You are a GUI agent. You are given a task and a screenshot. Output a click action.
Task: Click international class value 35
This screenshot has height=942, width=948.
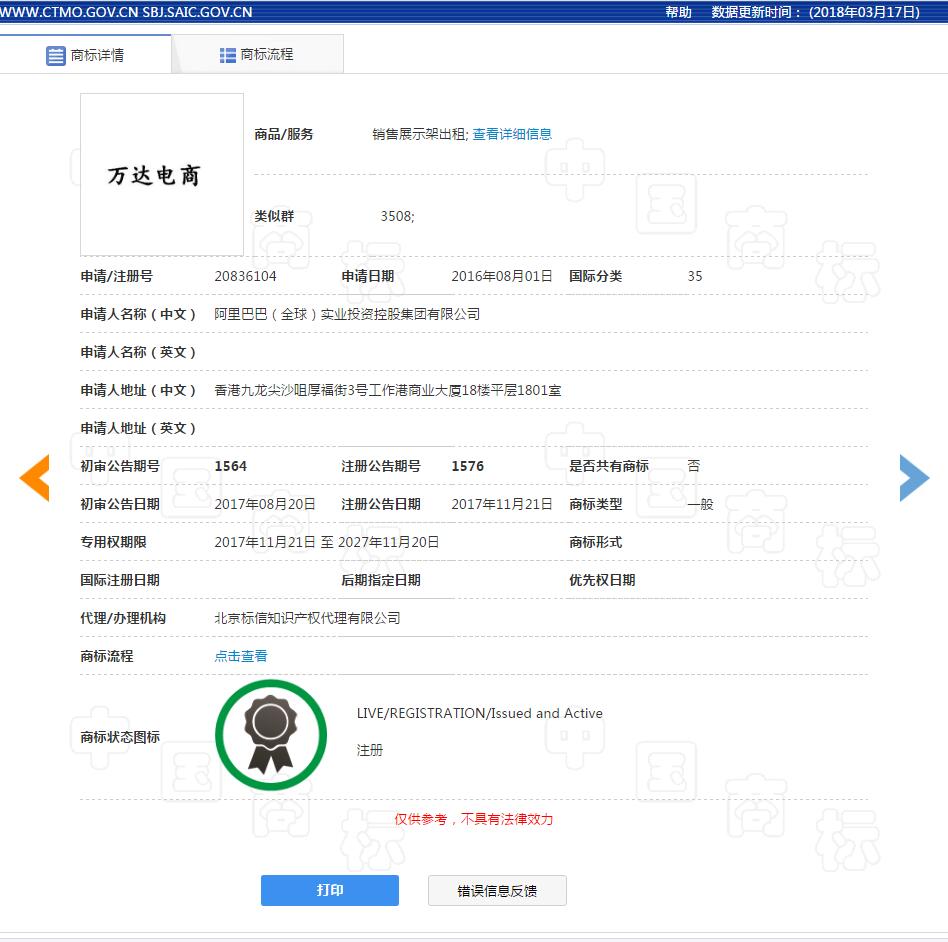tap(695, 276)
